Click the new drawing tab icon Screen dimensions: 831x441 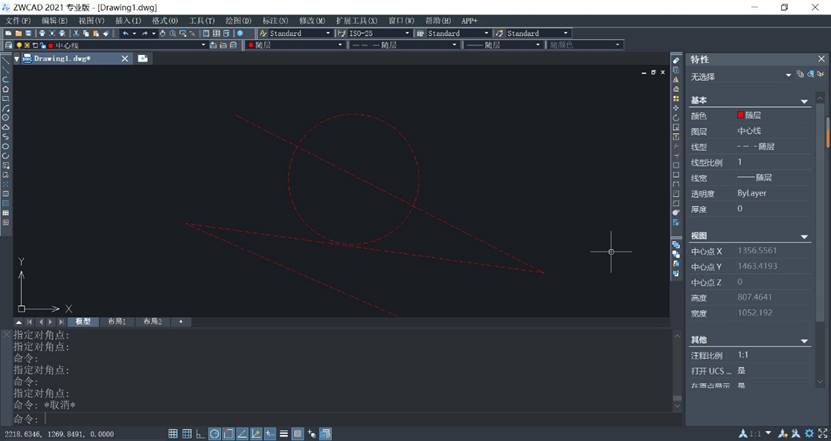143,58
